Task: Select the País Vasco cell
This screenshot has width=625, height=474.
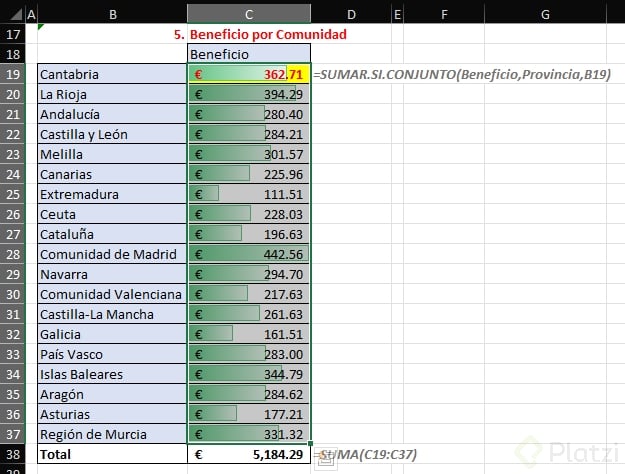Action: click(111, 354)
